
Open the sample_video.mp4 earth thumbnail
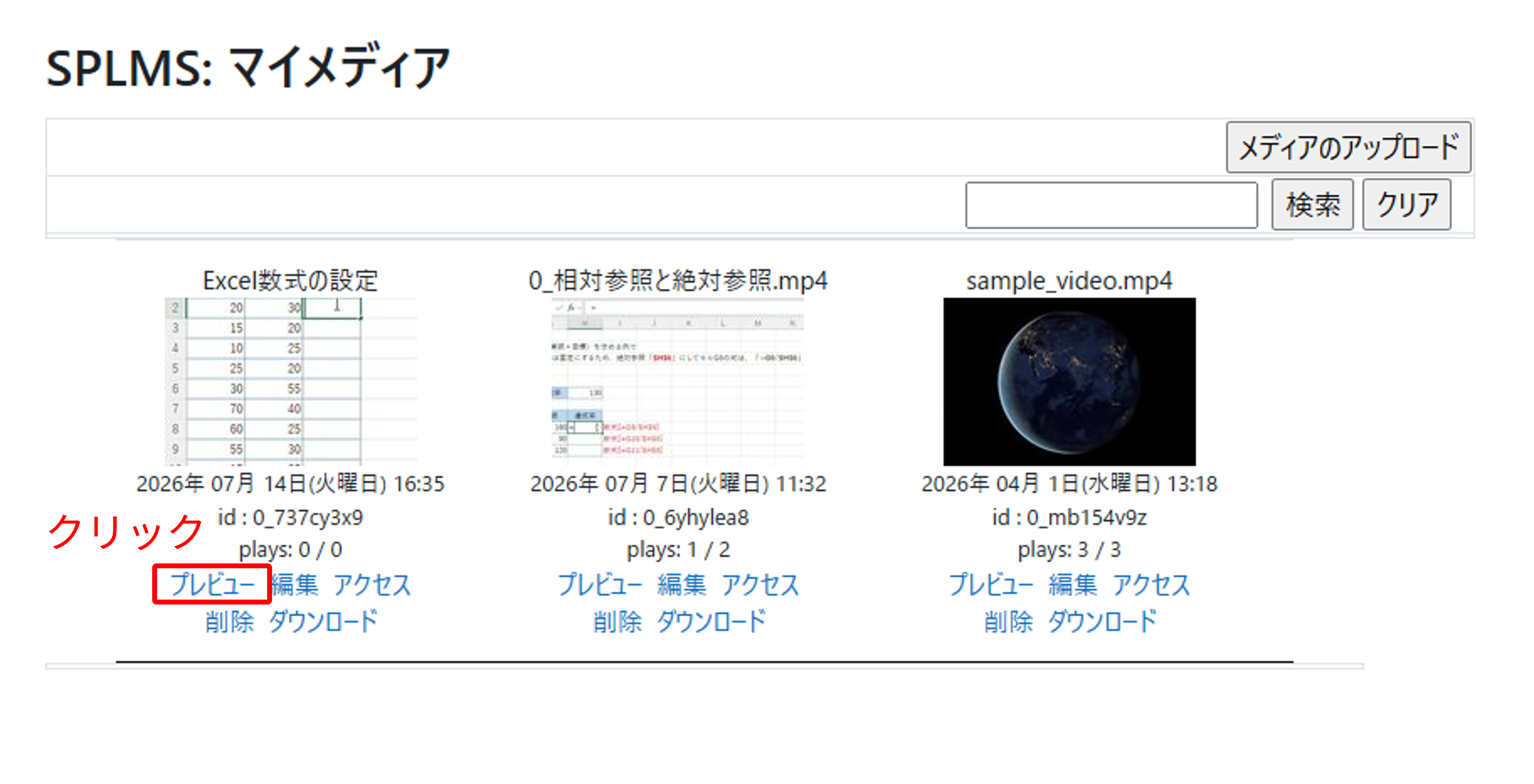click(1069, 381)
